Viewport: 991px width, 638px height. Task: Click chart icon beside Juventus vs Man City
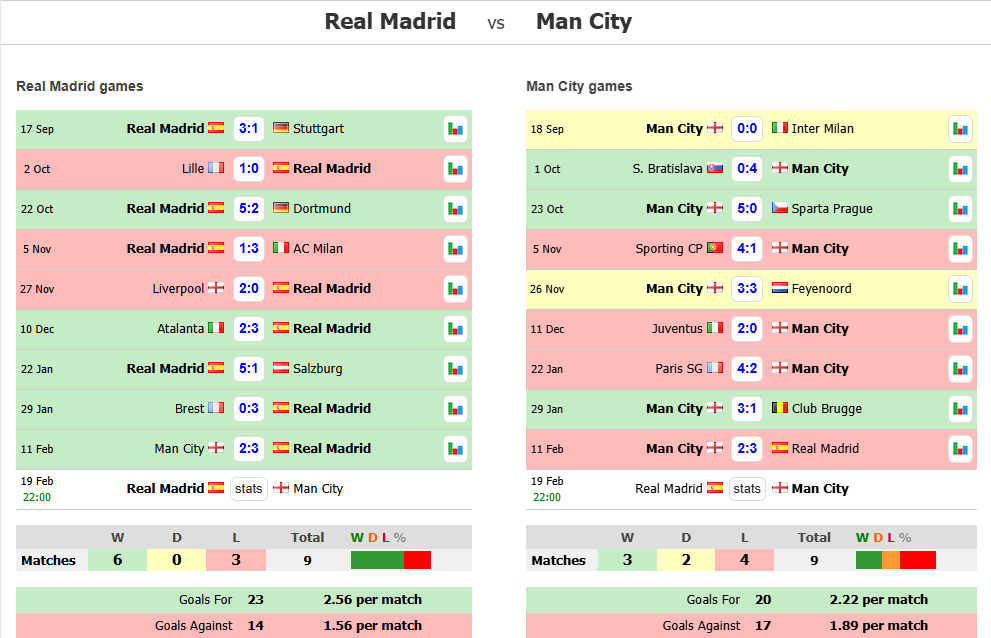[x=960, y=329]
